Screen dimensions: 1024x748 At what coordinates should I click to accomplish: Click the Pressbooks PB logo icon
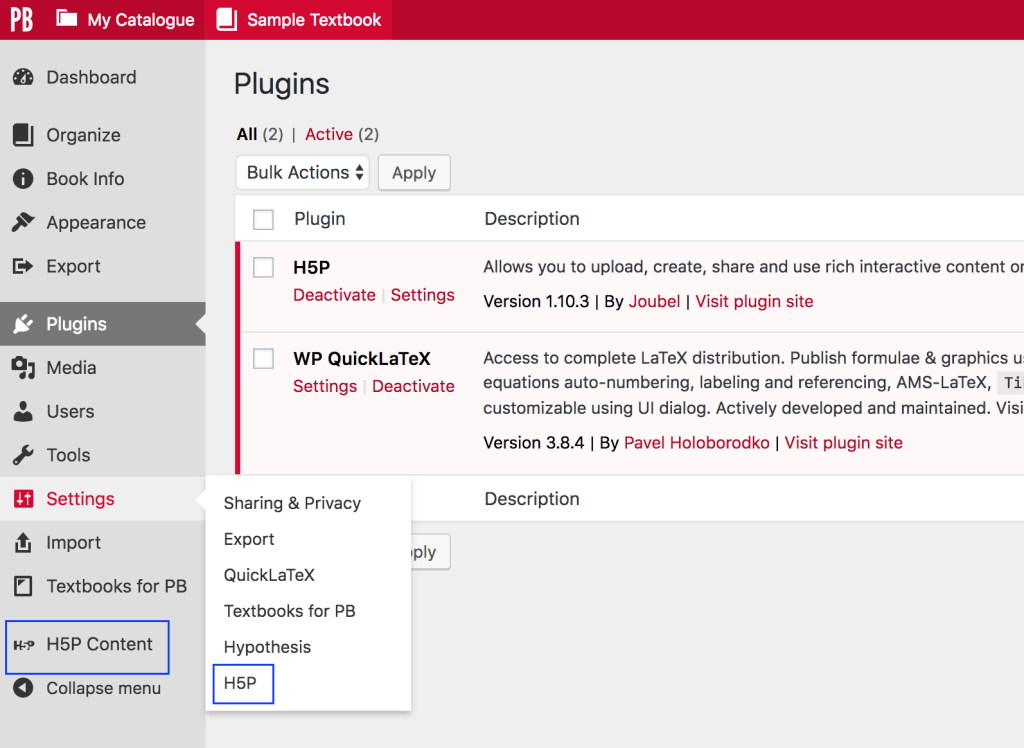[21, 19]
